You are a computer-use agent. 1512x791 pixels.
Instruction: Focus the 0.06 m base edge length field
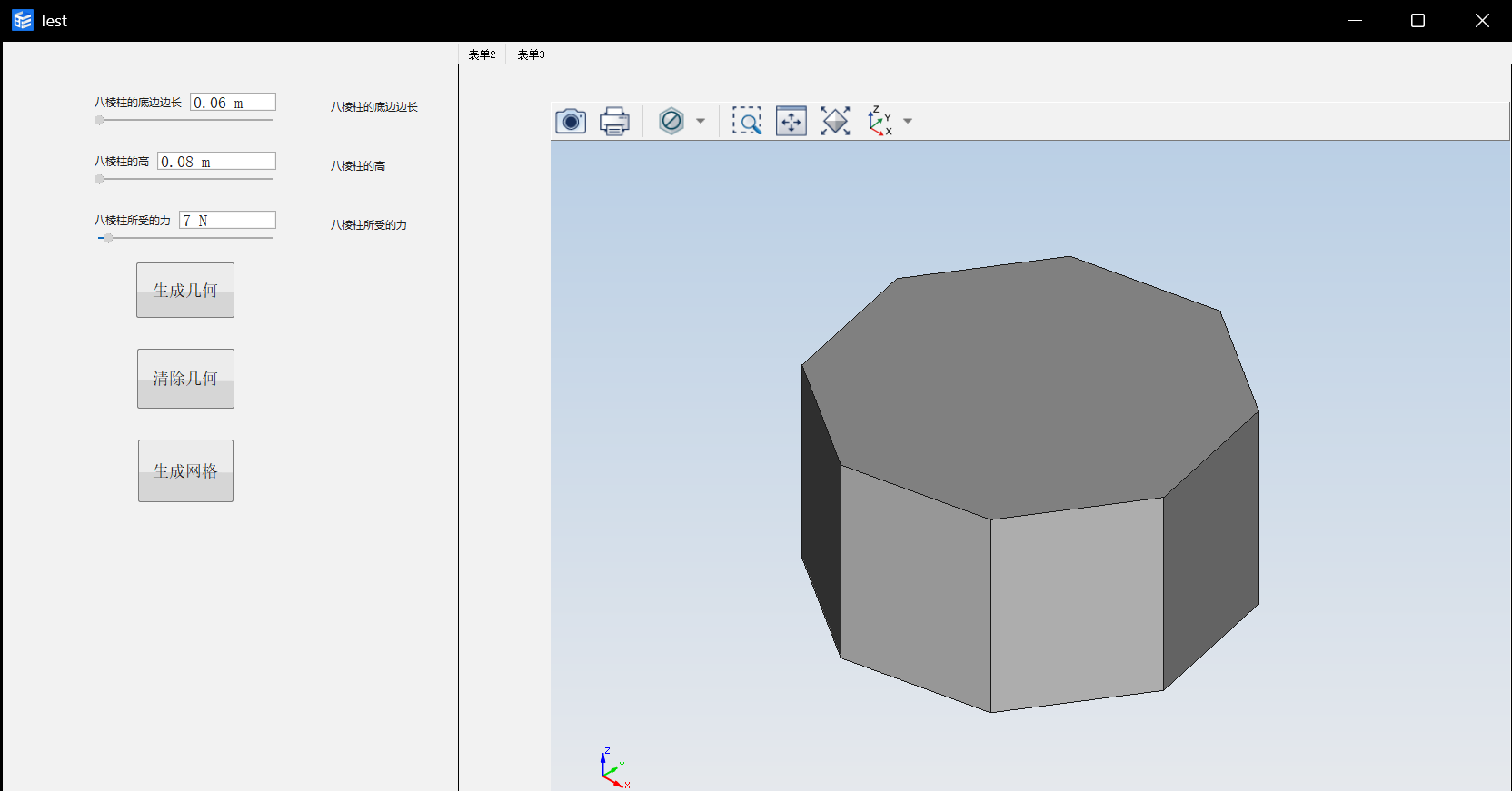point(233,103)
